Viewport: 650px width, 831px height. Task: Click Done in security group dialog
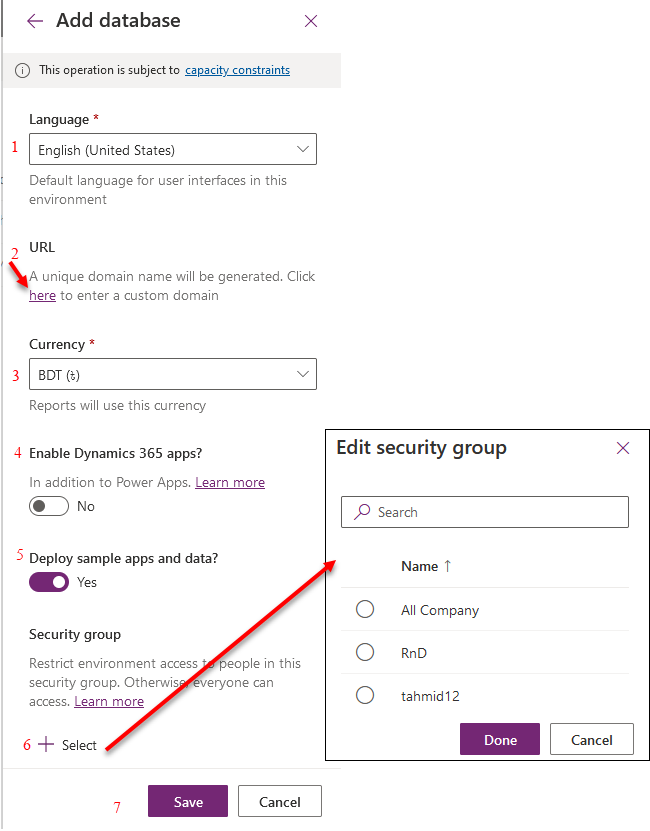click(x=500, y=739)
